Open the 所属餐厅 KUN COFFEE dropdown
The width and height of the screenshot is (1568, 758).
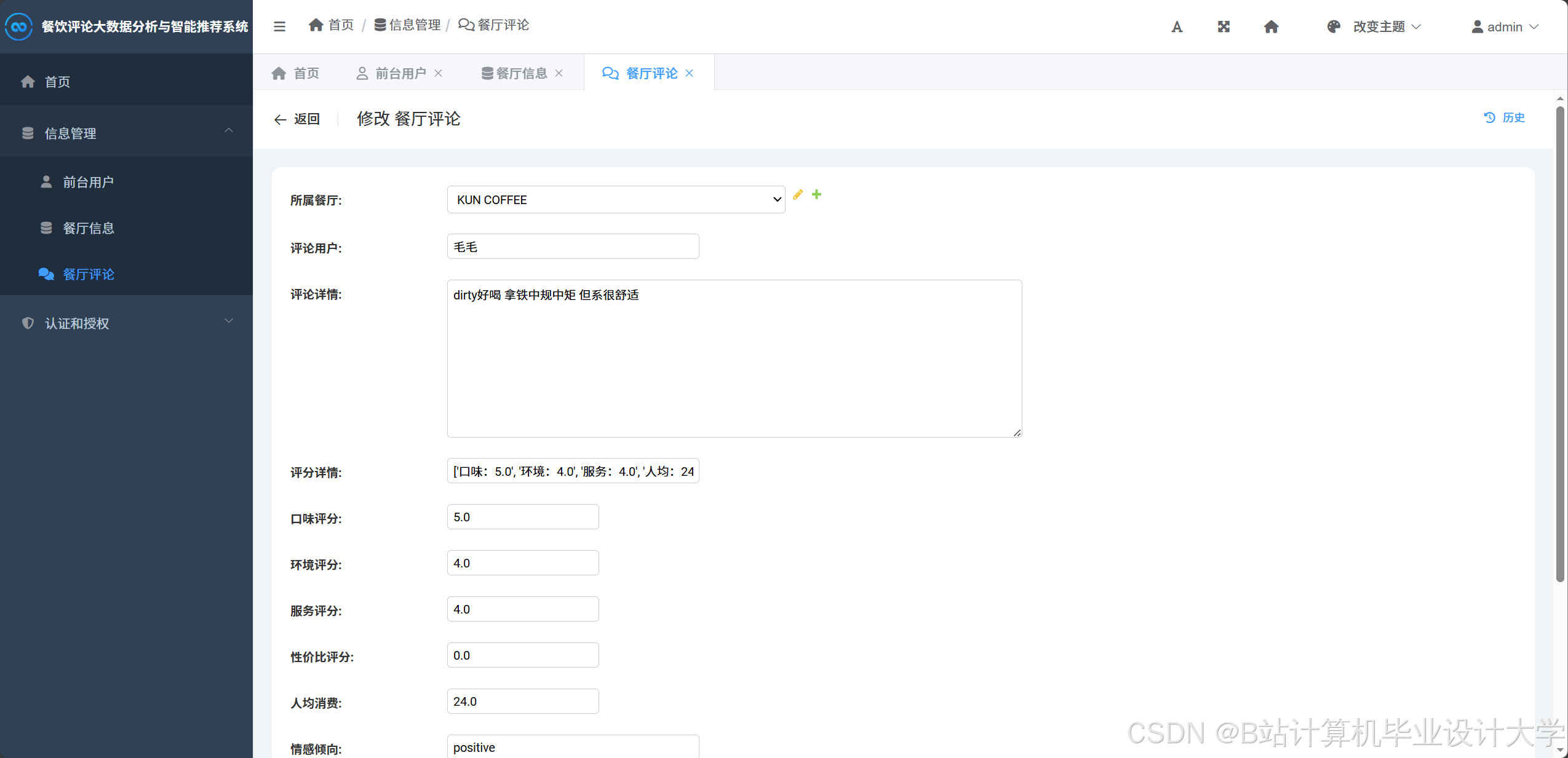click(x=616, y=200)
